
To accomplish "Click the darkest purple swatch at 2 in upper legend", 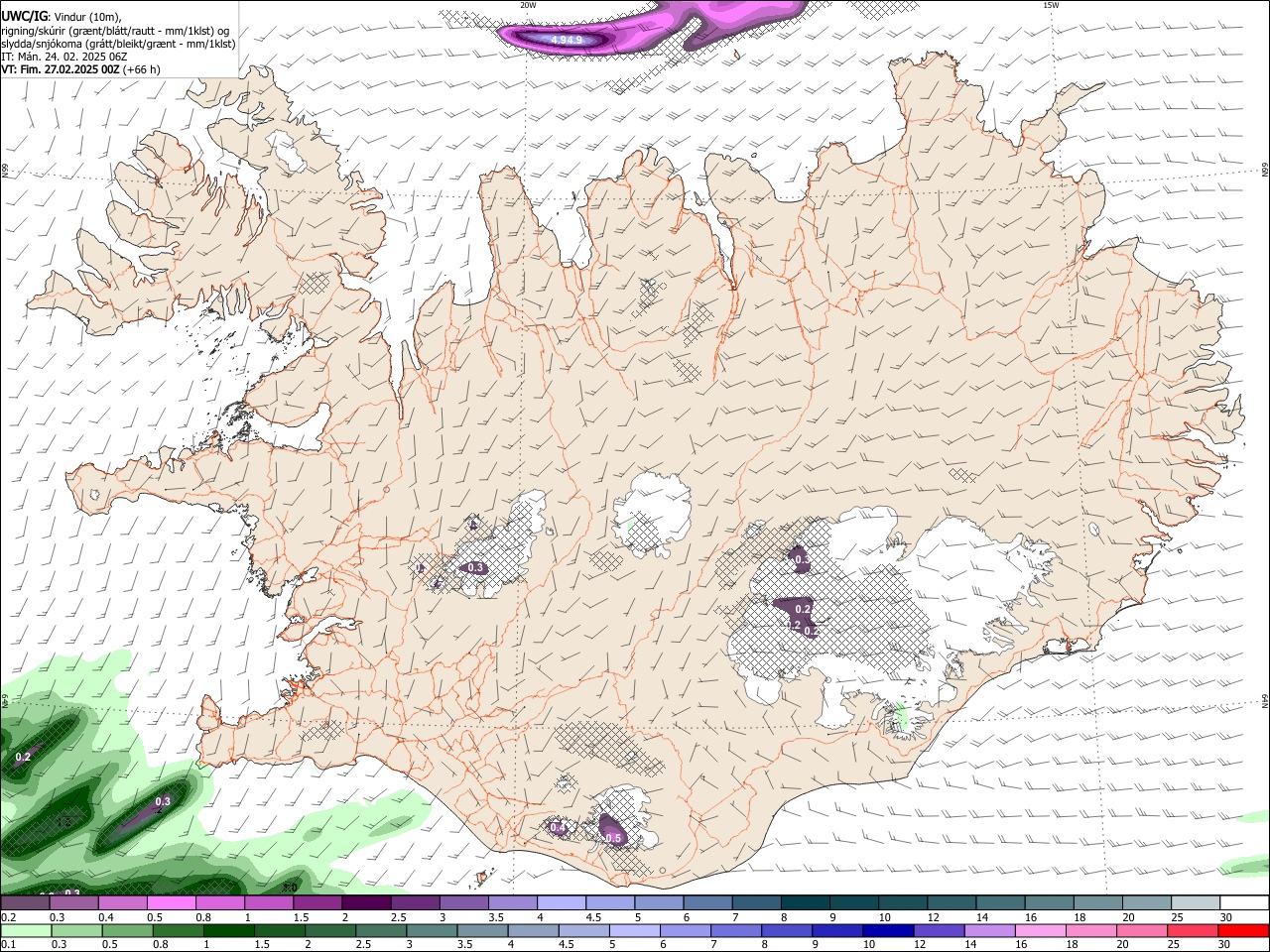I will click(365, 903).
